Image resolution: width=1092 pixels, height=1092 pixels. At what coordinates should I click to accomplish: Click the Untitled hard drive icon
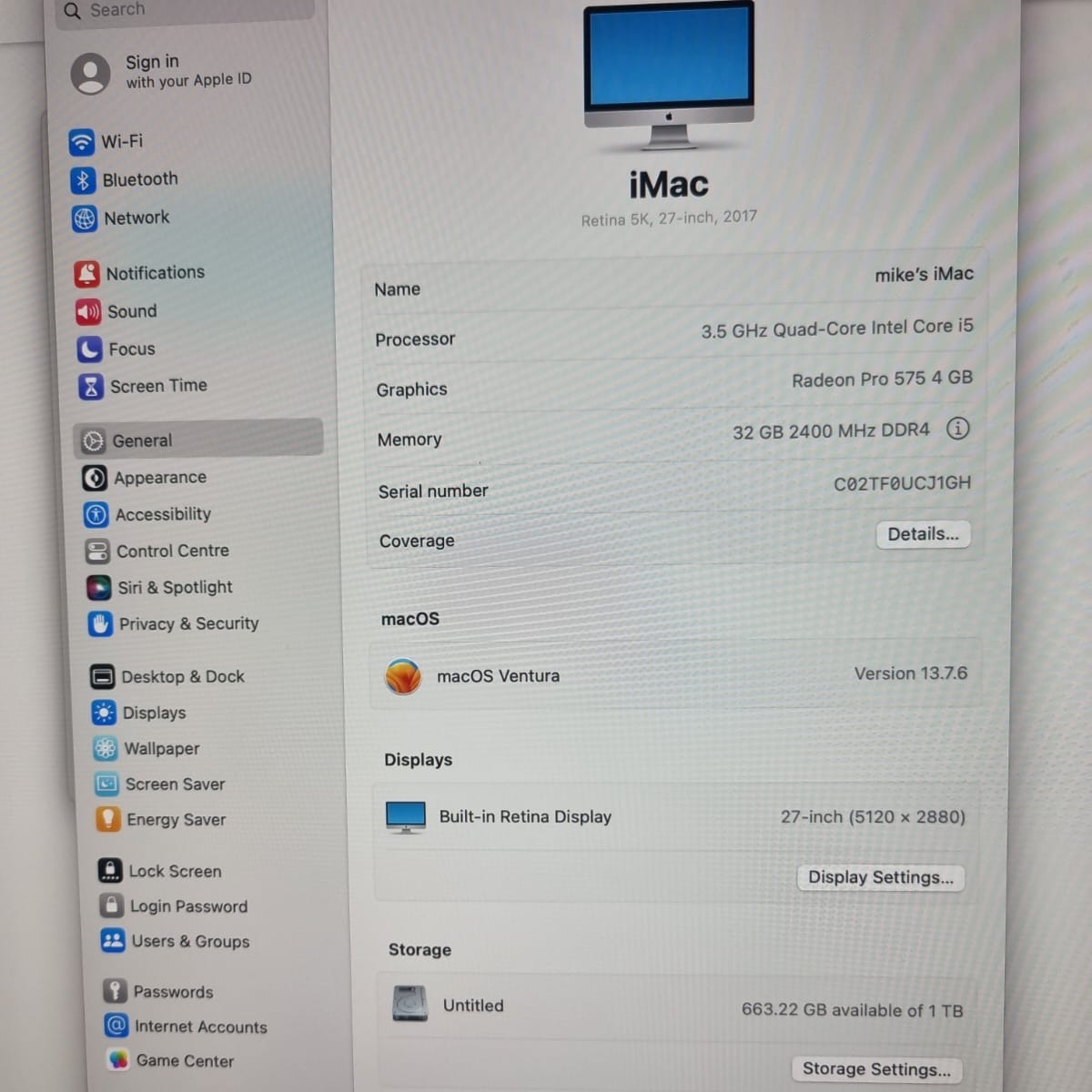coord(409,1004)
